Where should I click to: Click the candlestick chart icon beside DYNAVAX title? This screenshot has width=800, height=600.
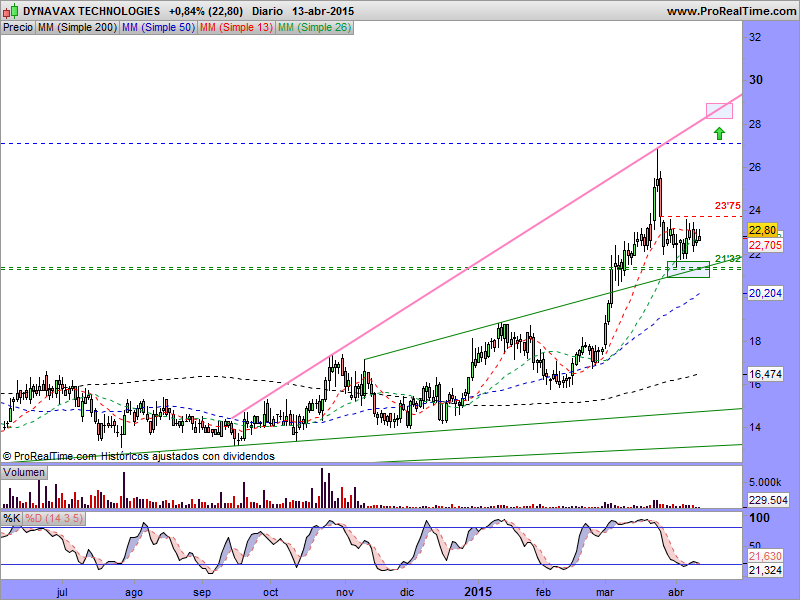coord(11,10)
